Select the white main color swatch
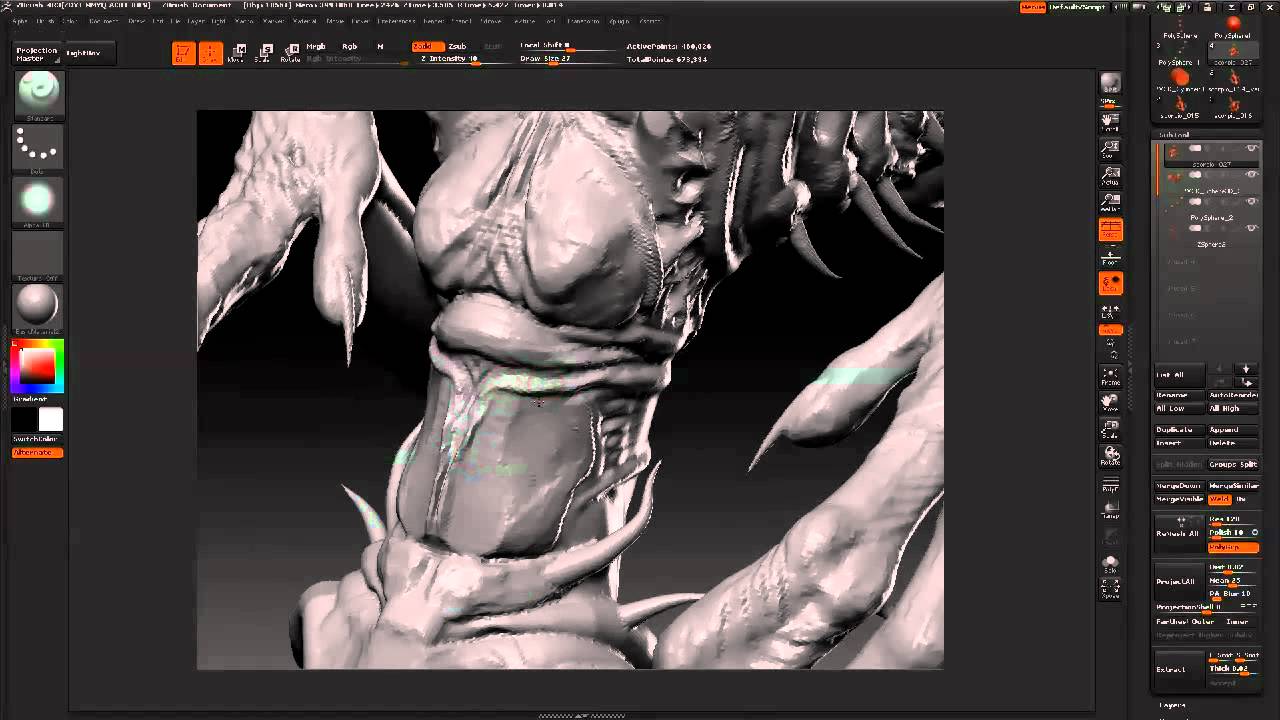Viewport: 1280px width, 720px height. pos(50,419)
